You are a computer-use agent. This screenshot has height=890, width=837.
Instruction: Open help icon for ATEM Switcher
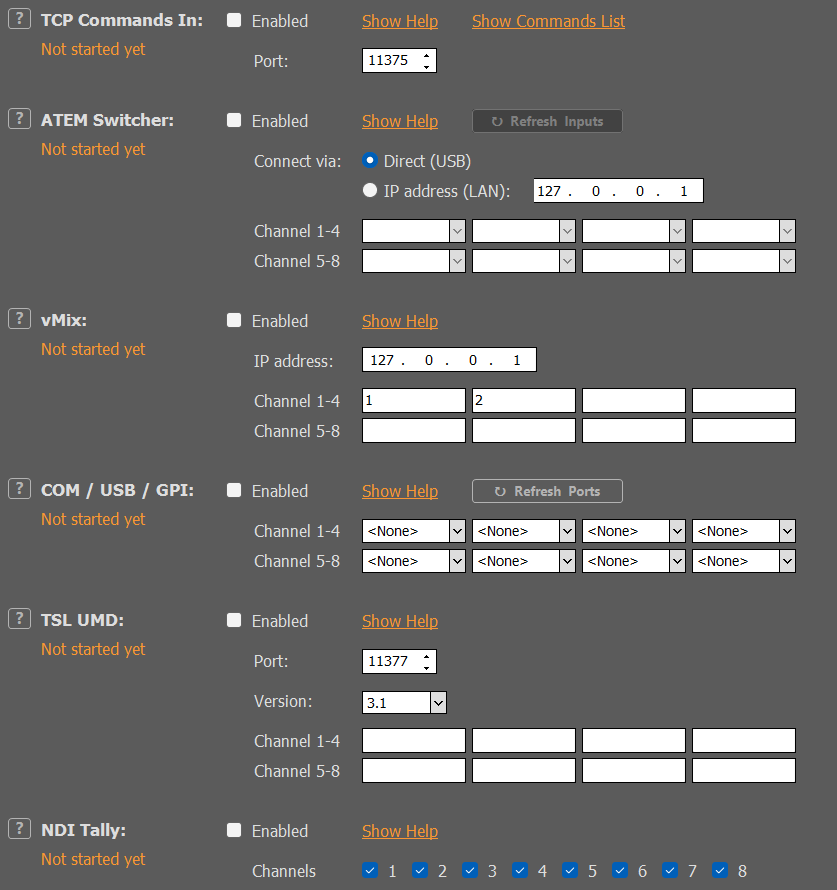coord(19,119)
